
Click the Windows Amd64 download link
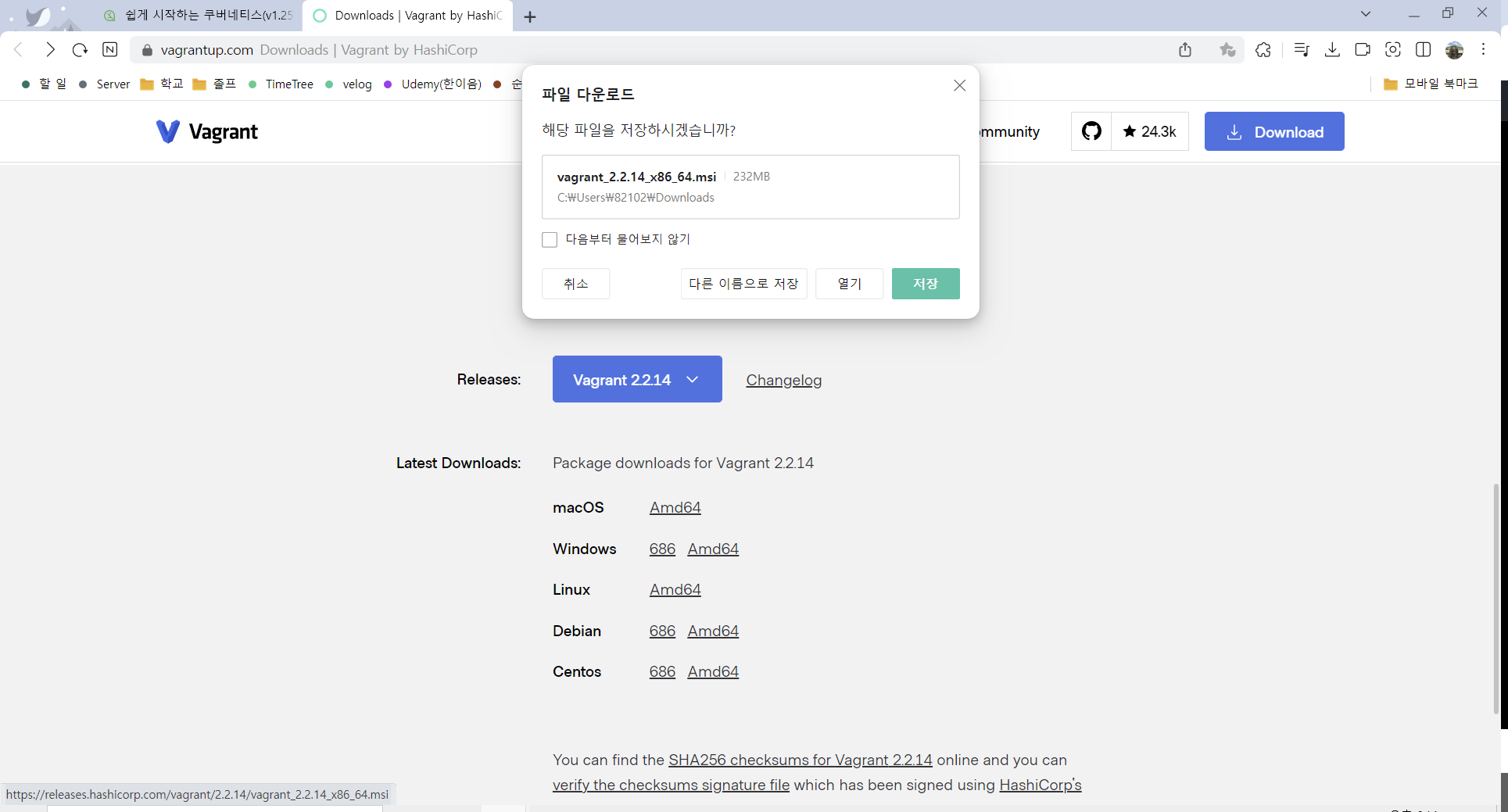713,549
